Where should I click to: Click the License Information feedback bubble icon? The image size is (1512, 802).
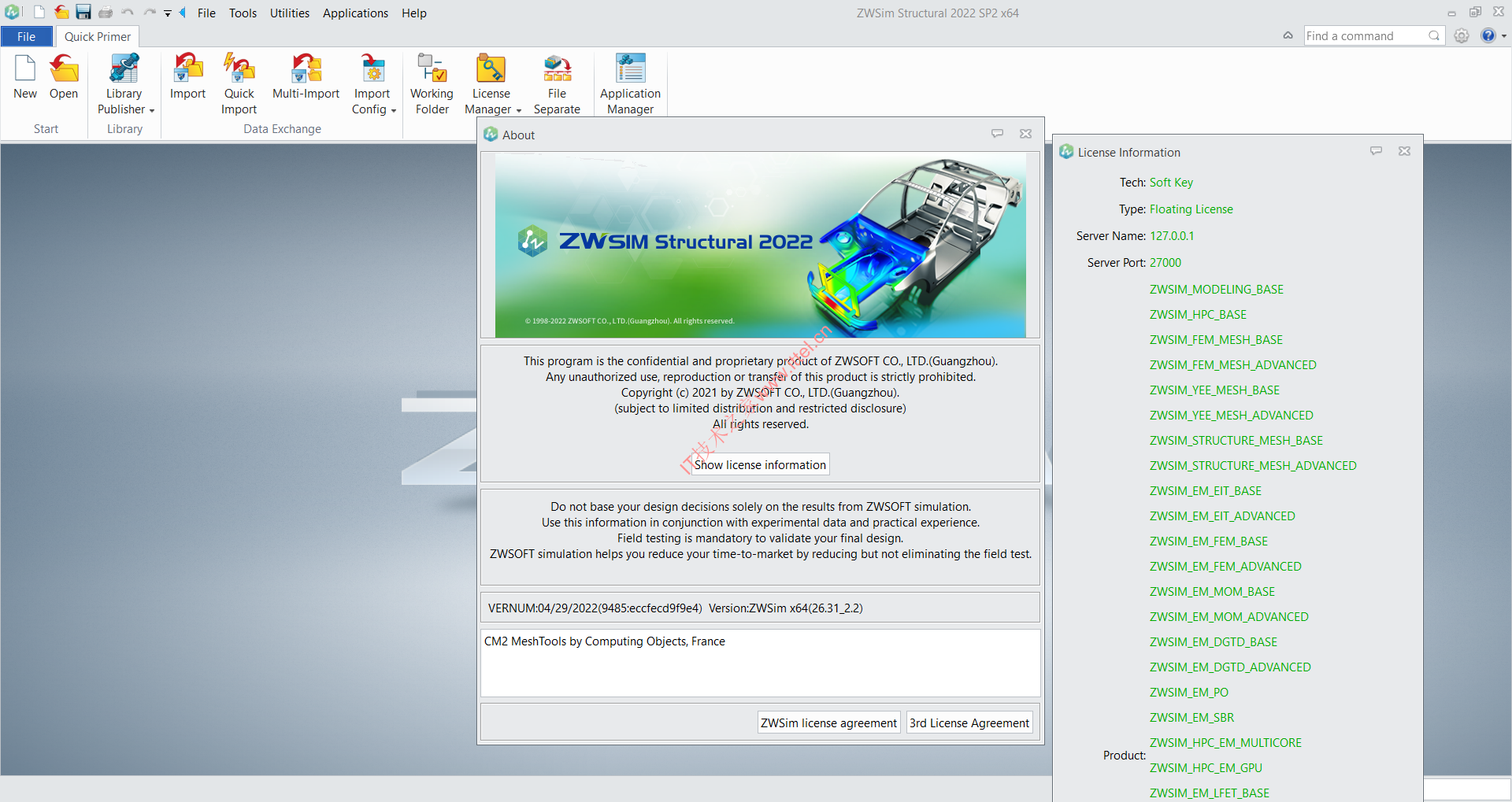[x=1376, y=151]
